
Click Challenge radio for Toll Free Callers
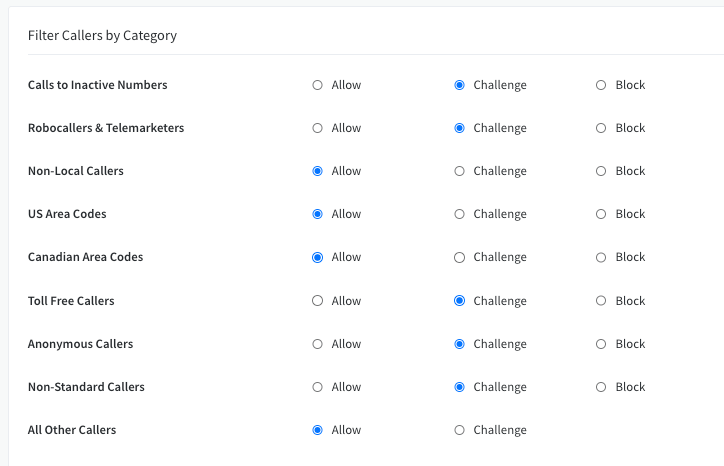click(x=460, y=300)
